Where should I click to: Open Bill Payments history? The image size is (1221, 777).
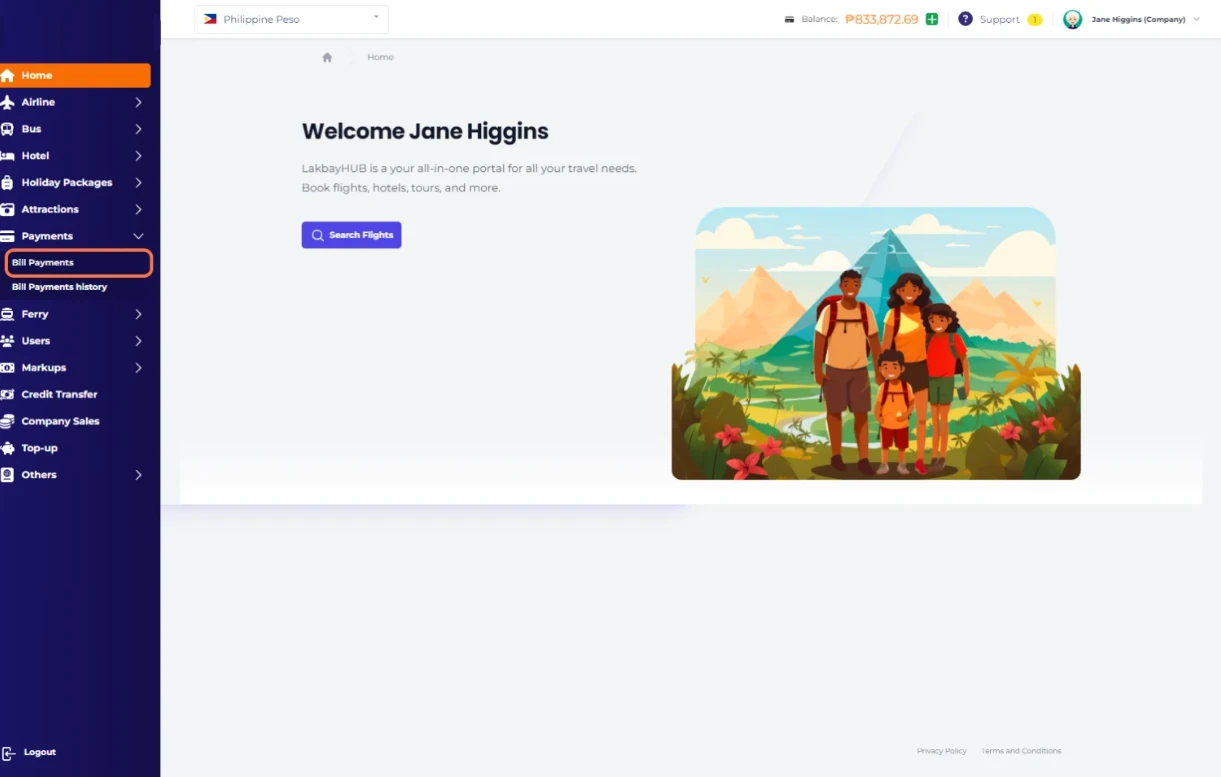pyautogui.click(x=59, y=287)
